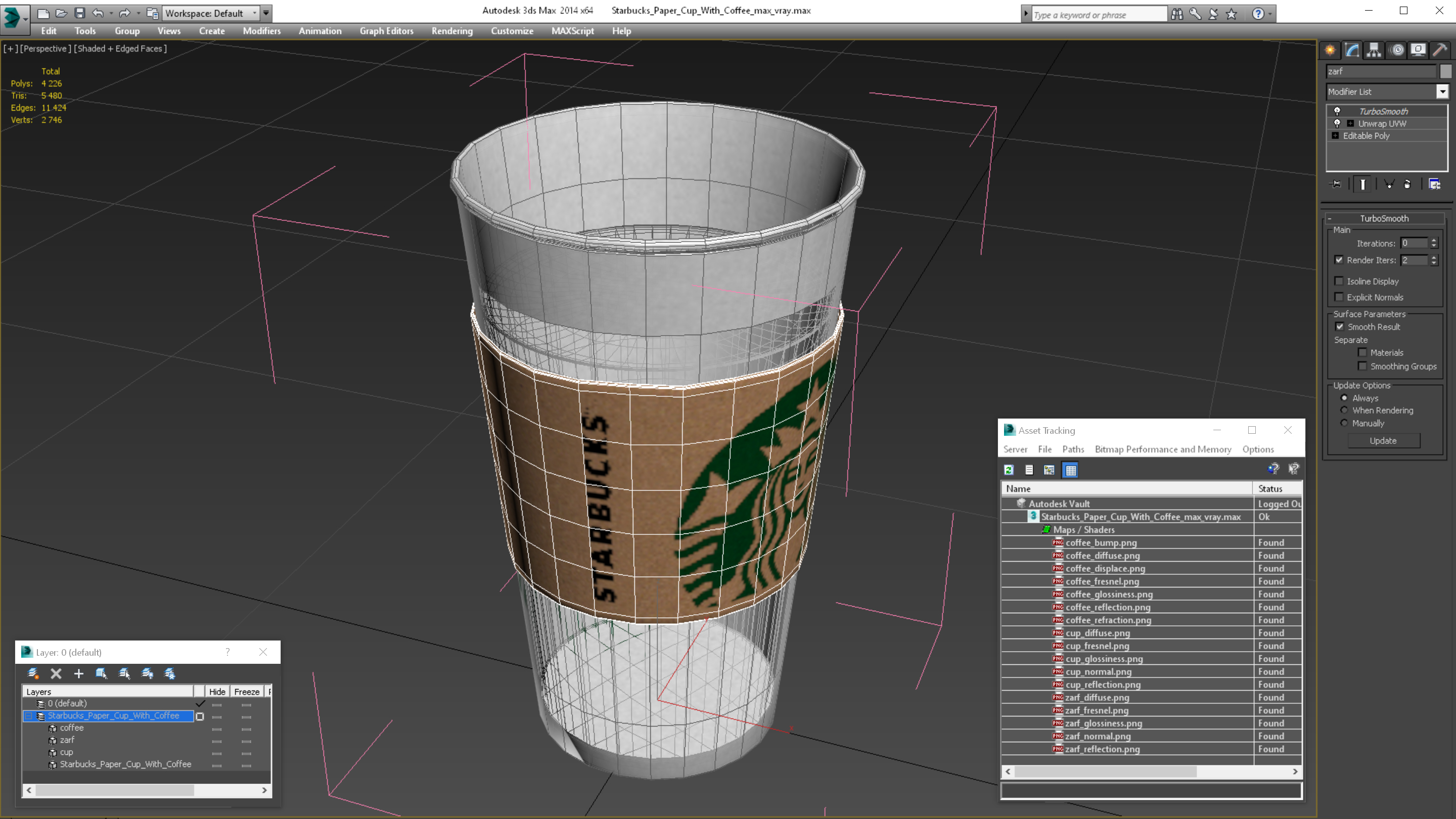This screenshot has height=819, width=1456.
Task: Click the Freeze column header in Layer dialog
Action: (247, 692)
